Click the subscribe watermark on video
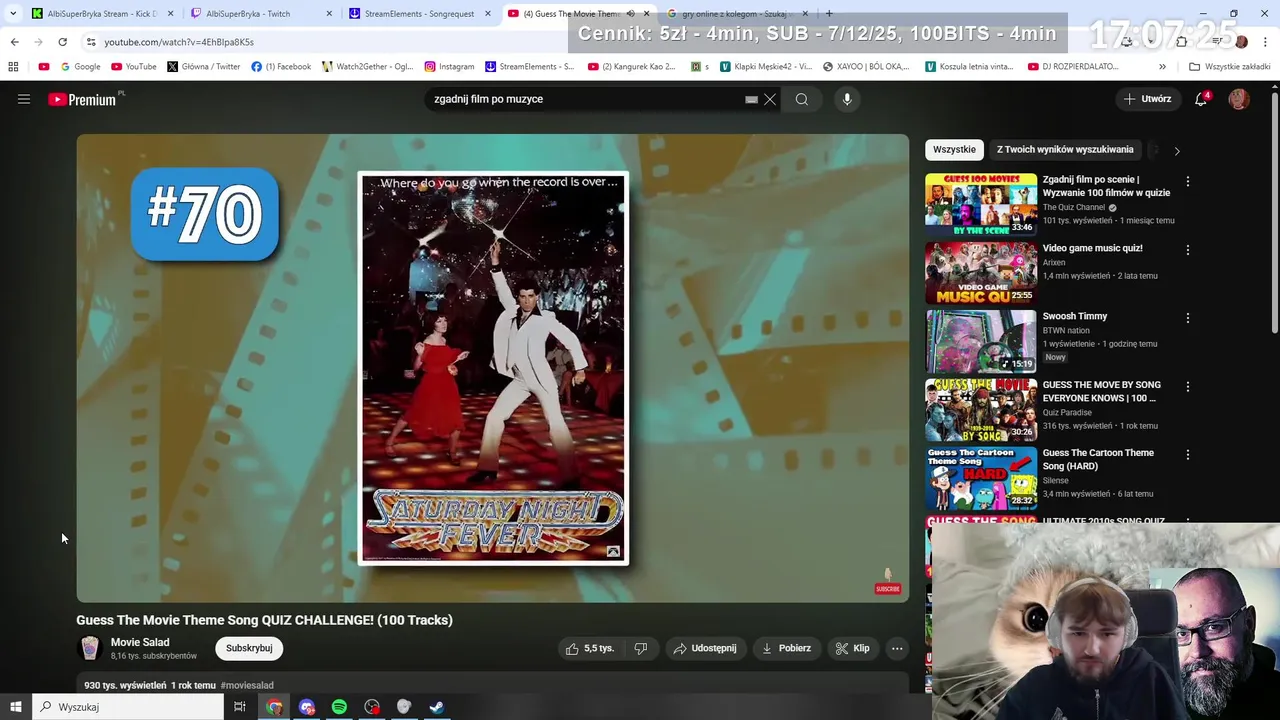 click(x=887, y=583)
